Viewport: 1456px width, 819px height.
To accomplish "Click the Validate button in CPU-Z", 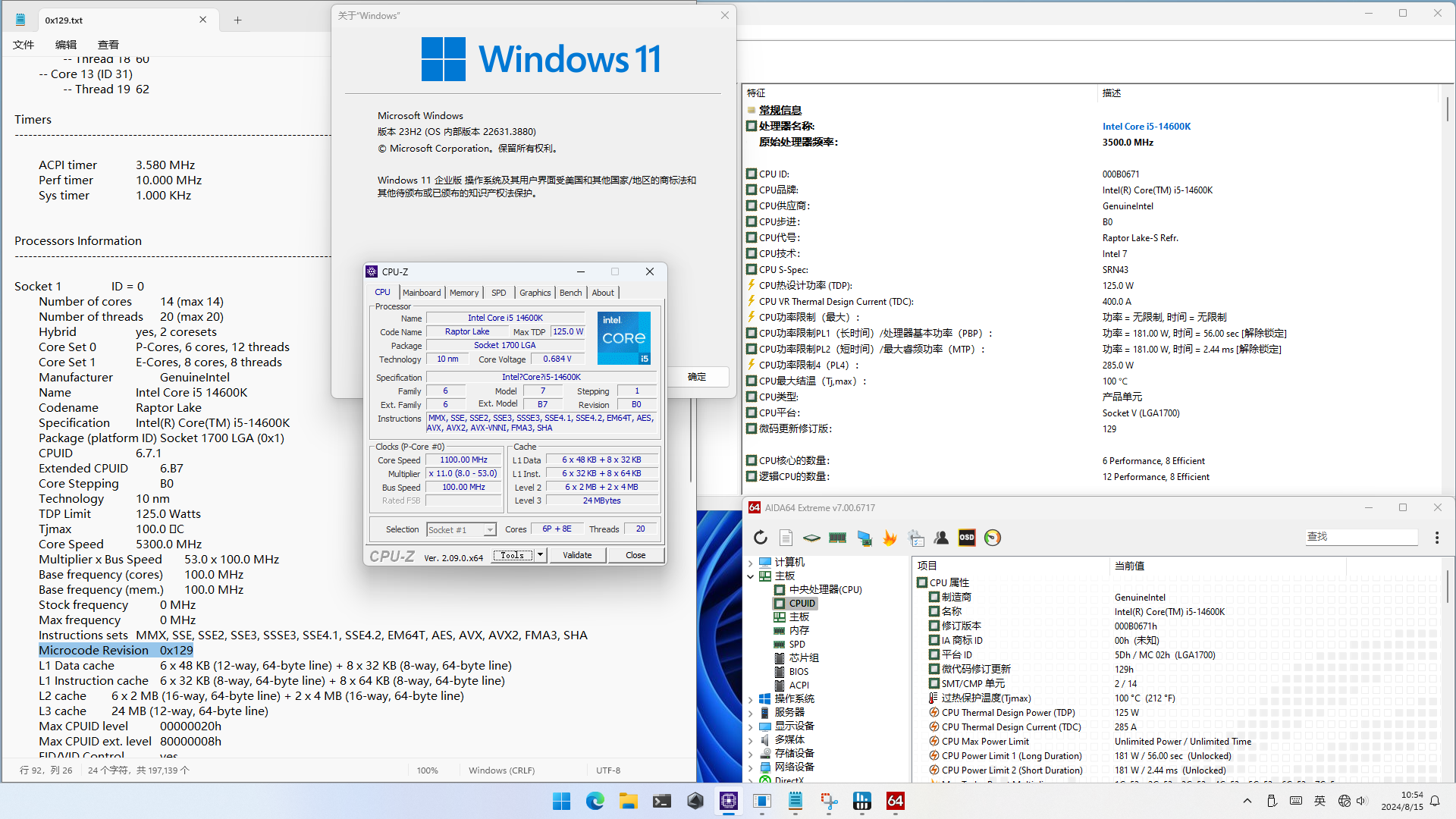I will point(578,554).
